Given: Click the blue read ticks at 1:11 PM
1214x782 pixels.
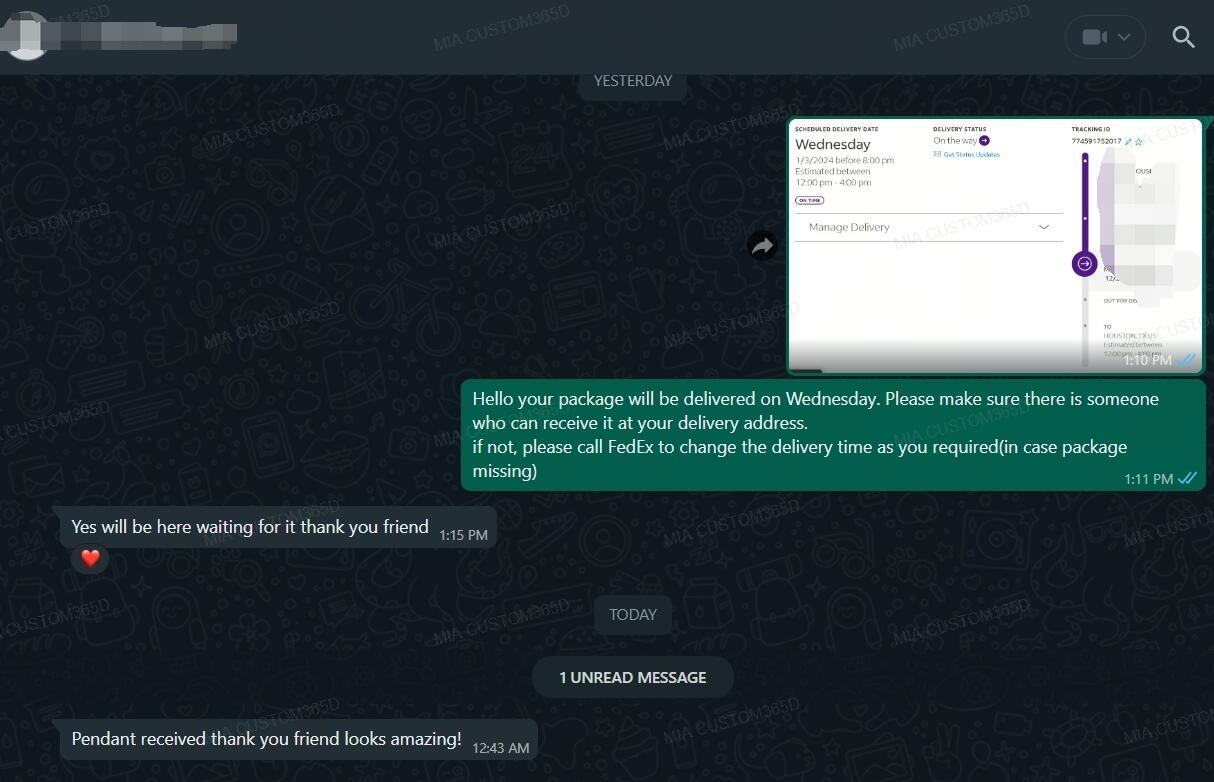Looking at the screenshot, I should click(x=1187, y=479).
